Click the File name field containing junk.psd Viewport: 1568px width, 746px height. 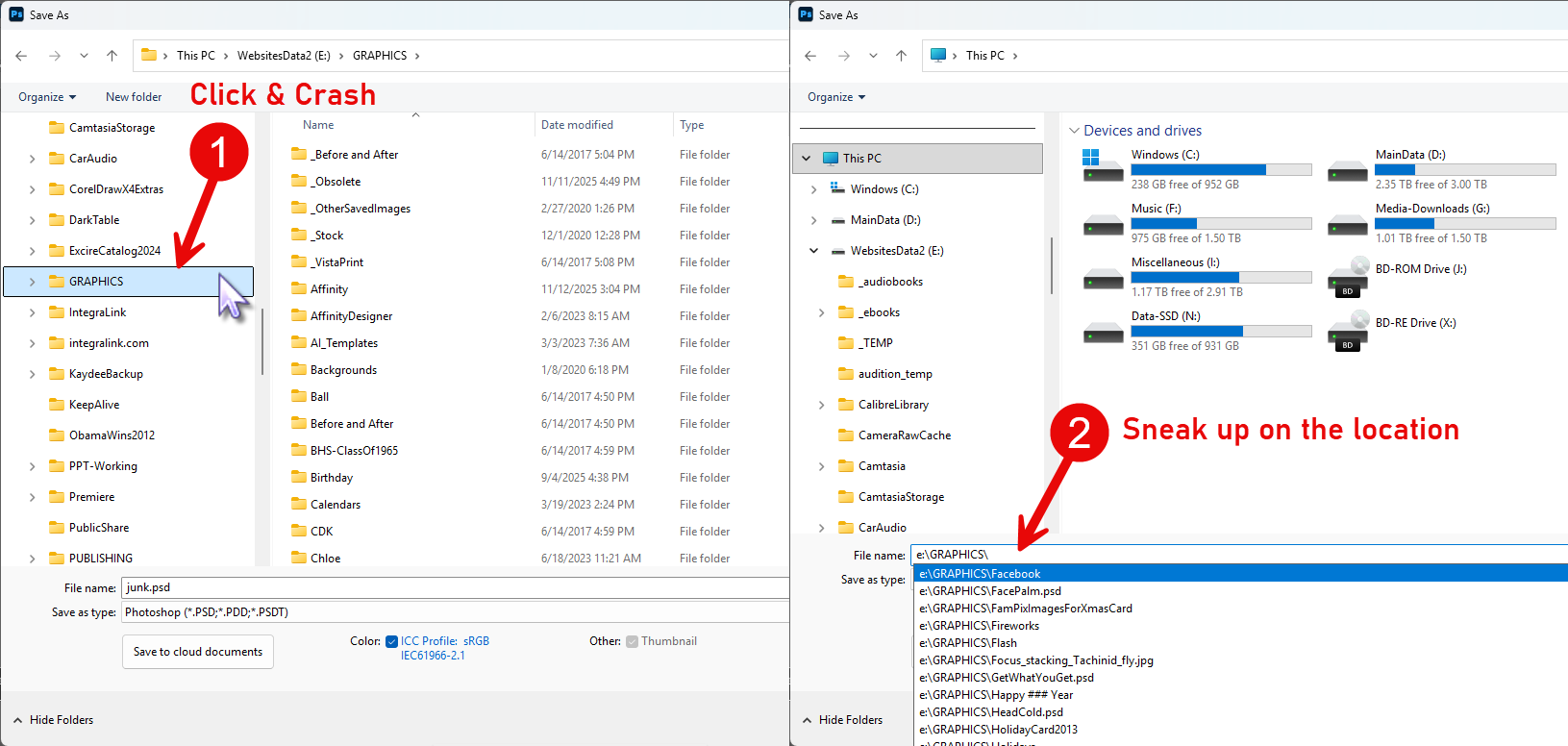click(x=456, y=587)
